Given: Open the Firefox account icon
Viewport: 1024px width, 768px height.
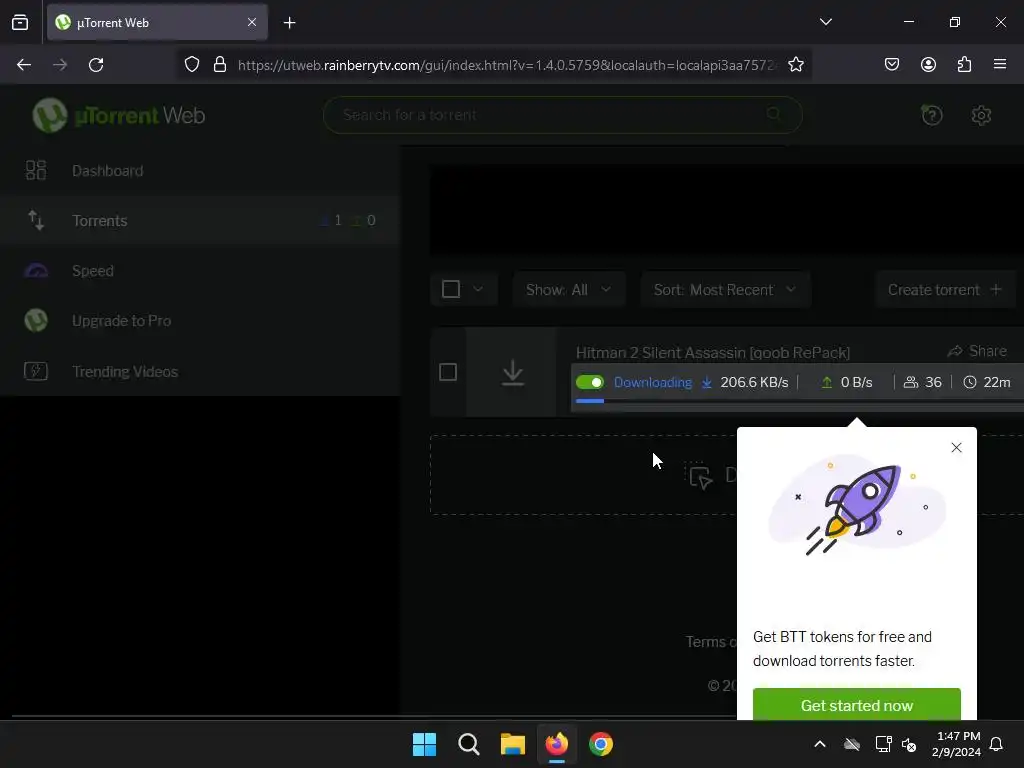Looking at the screenshot, I should pyautogui.click(x=928, y=64).
